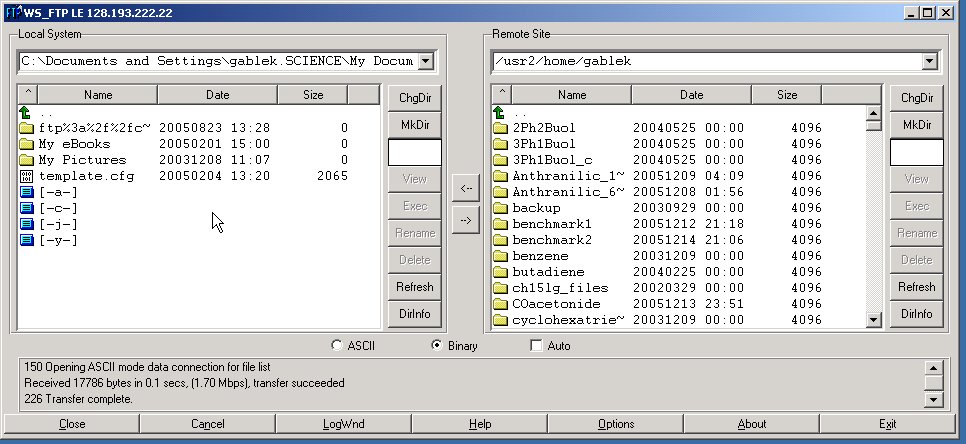Open the Options button

pyautogui.click(x=615, y=424)
